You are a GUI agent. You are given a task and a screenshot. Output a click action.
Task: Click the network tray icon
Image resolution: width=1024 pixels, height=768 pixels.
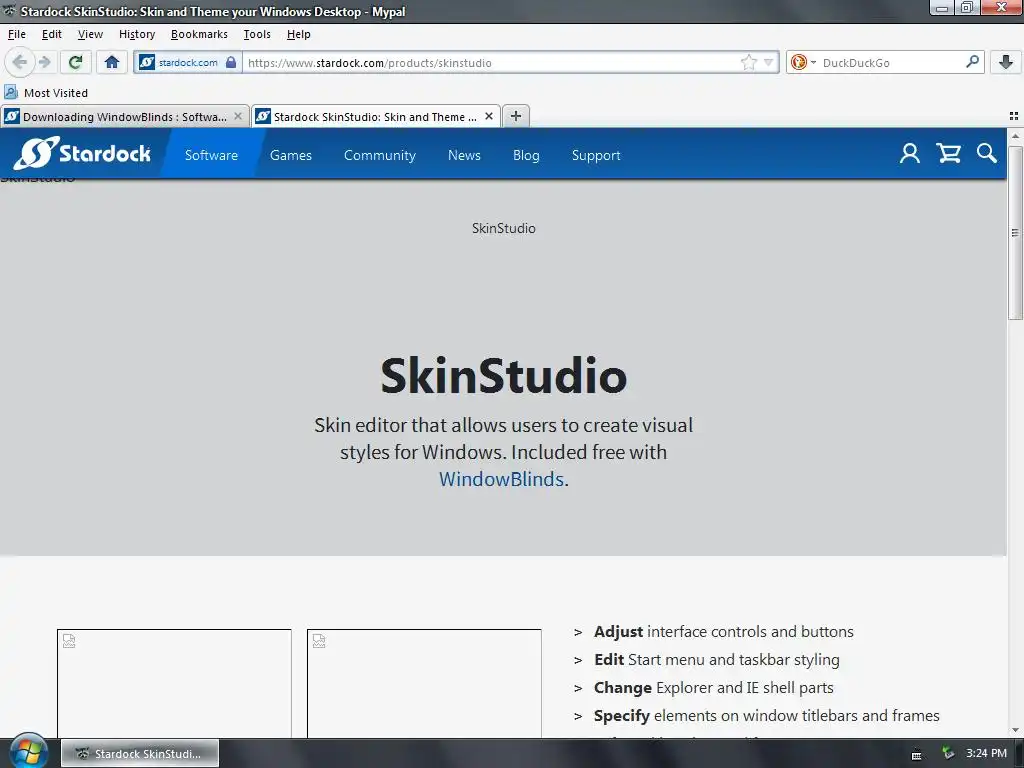coord(948,754)
